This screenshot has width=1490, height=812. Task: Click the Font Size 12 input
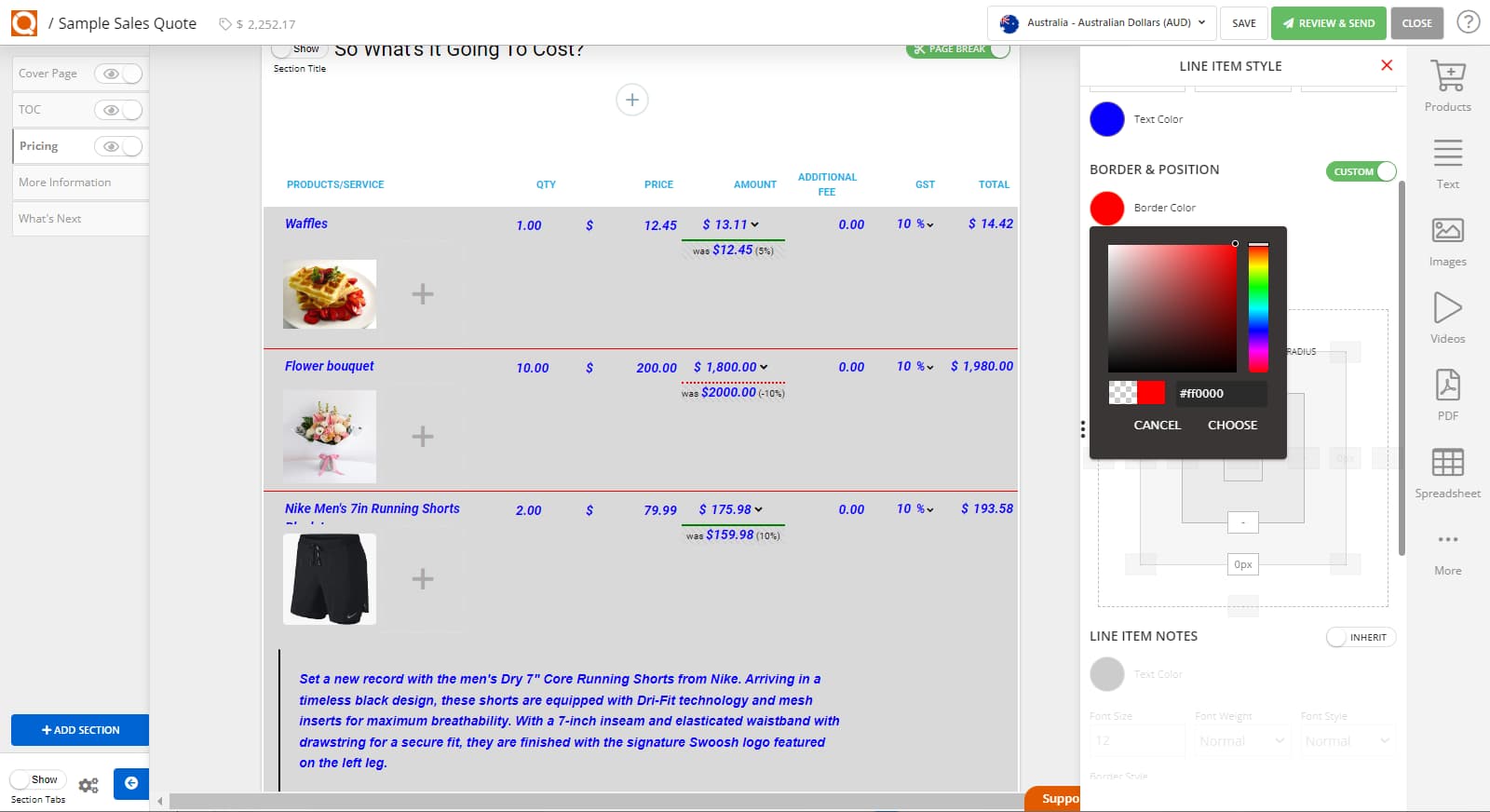click(1137, 741)
